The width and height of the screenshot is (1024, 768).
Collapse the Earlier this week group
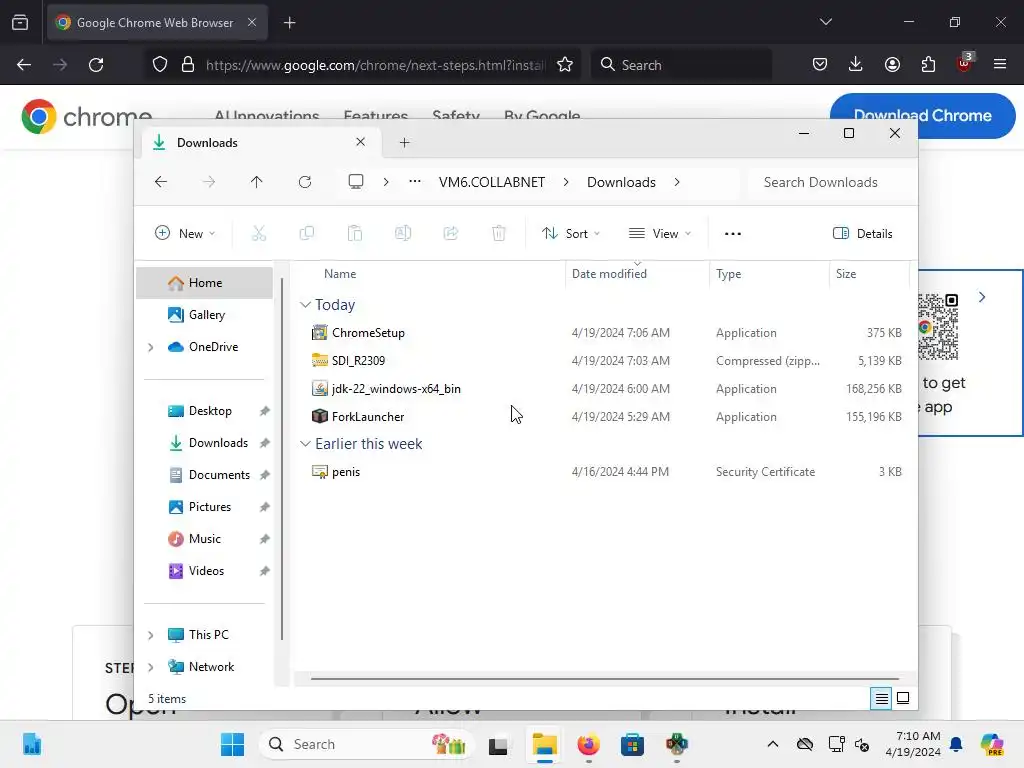point(305,444)
